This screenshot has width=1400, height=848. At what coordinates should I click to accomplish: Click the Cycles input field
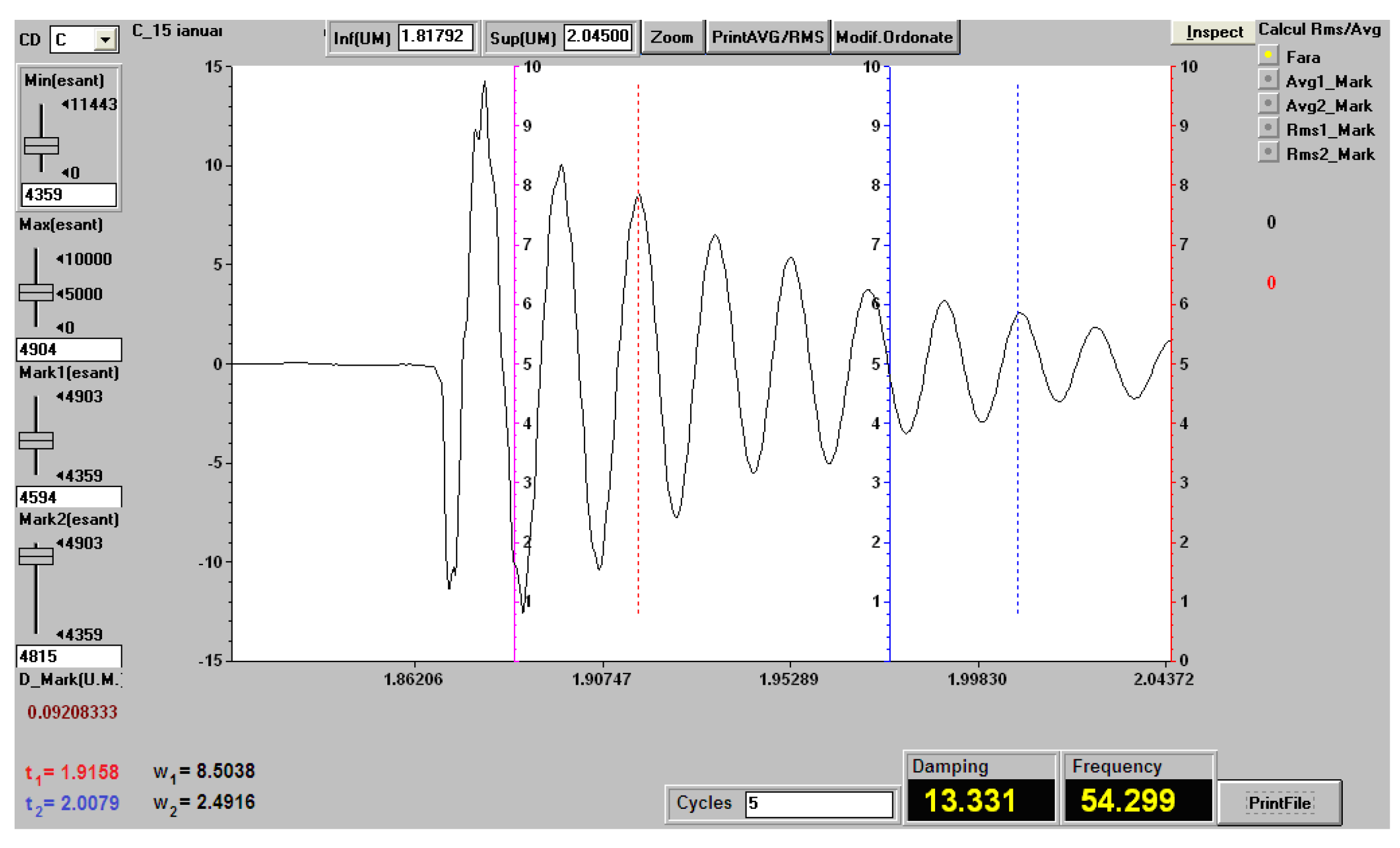(819, 804)
